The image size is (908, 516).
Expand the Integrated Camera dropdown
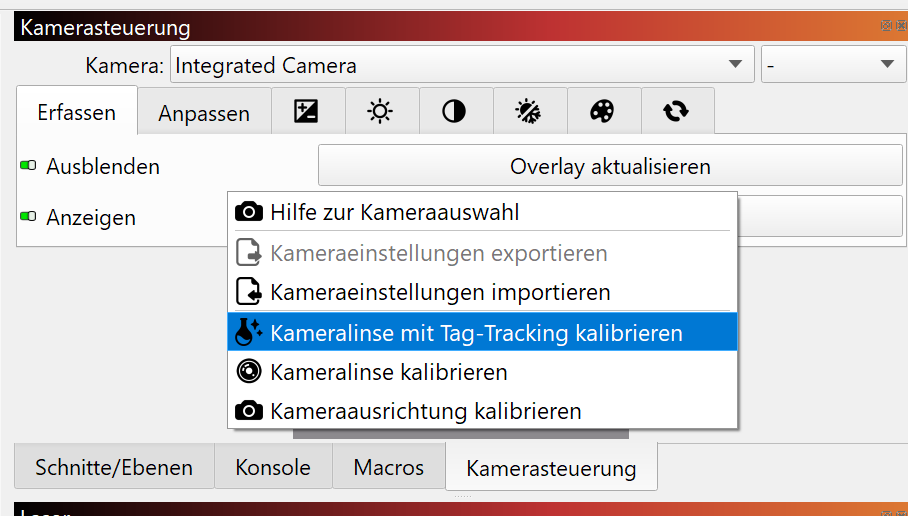462,64
